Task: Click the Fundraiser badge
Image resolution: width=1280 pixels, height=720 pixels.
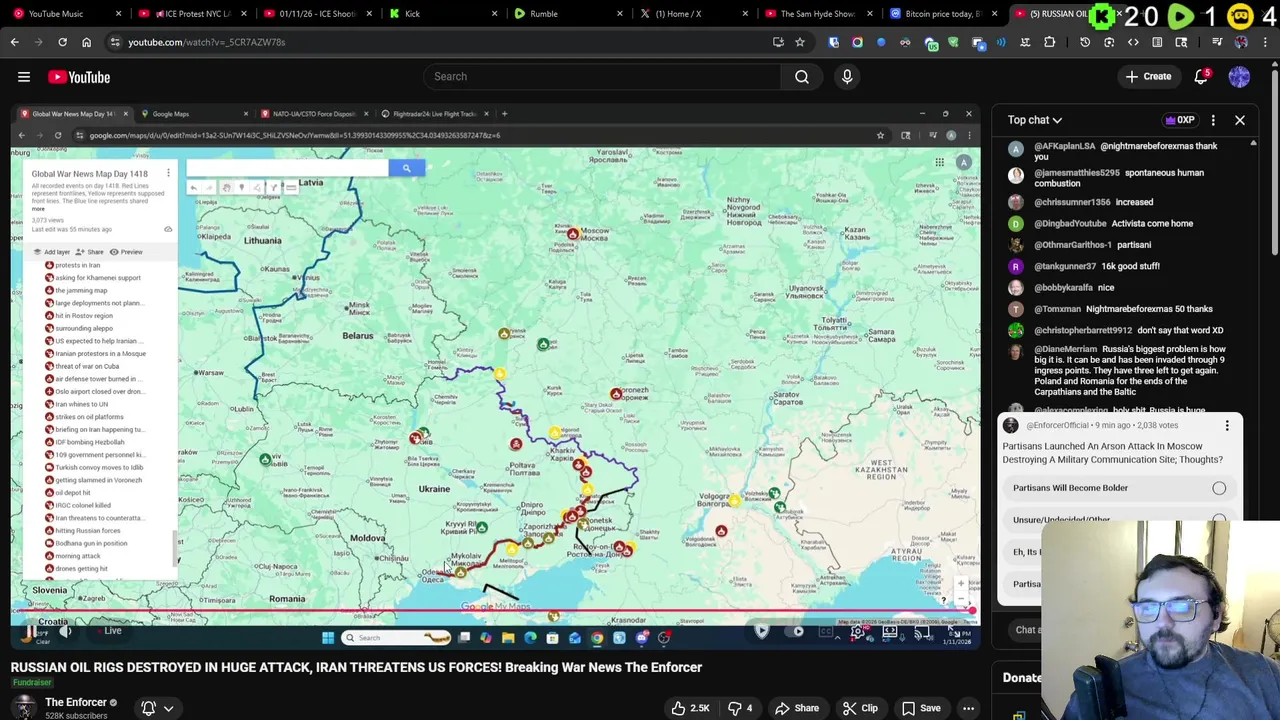Action: pyautogui.click(x=32, y=683)
